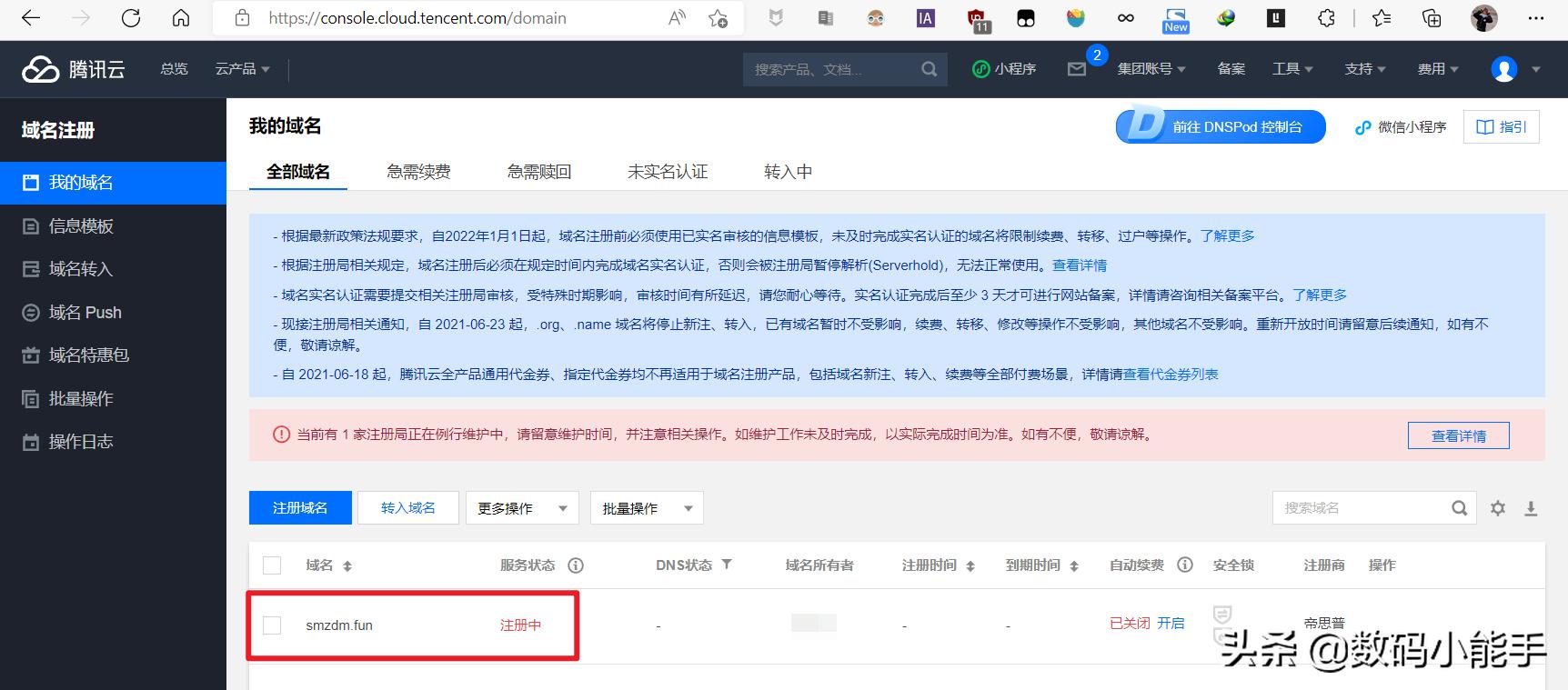Open the browser collections icon
This screenshot has width=1568, height=690.
pyautogui.click(x=1432, y=18)
